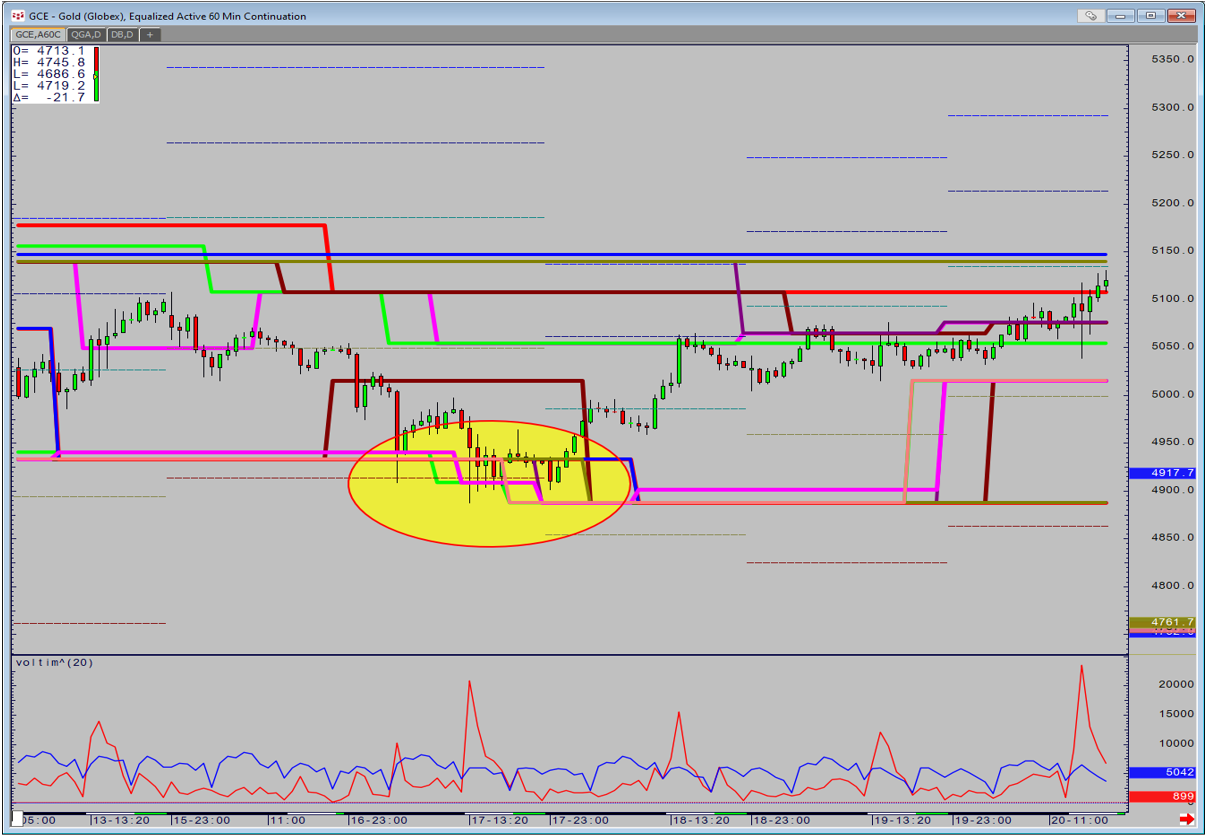
Task: Click the red scroll-right arrow icon
Action: click(x=1187, y=819)
